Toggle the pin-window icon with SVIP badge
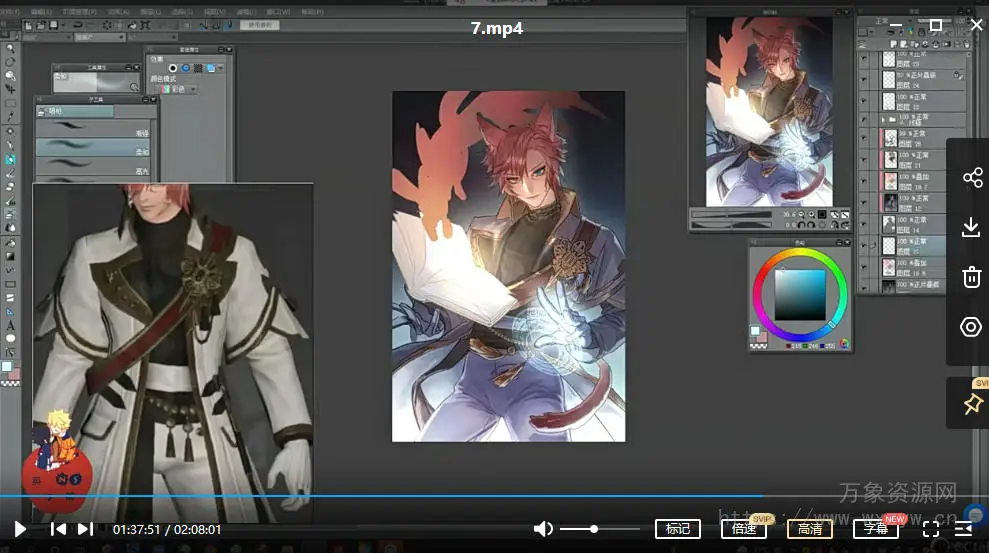 [971, 403]
